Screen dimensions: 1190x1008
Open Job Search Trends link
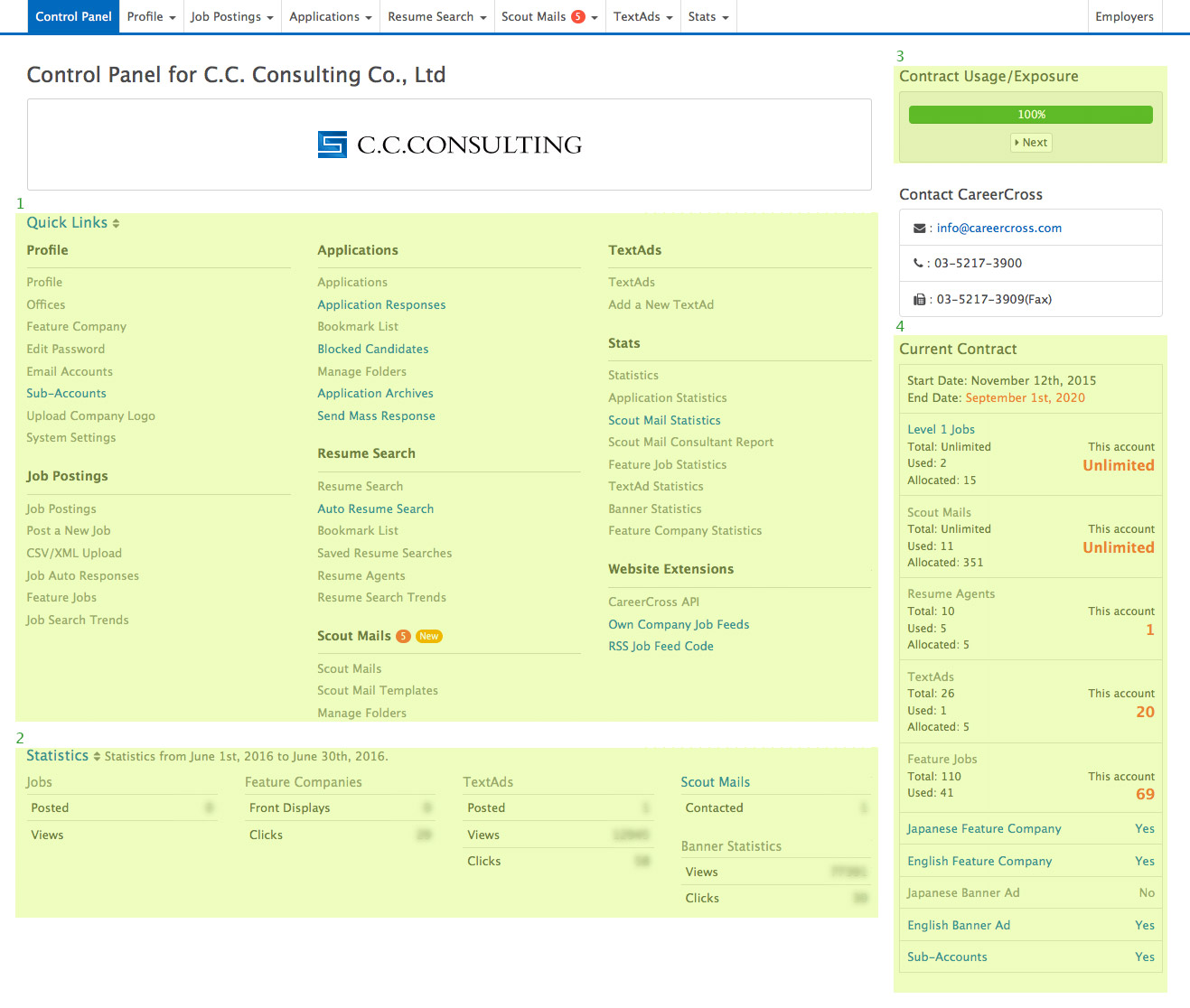(77, 621)
